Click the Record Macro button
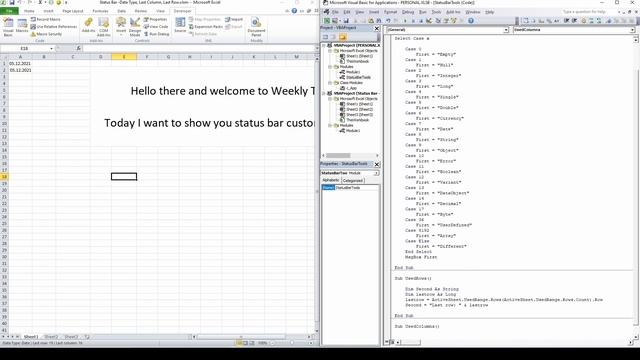 [x=45, y=19]
